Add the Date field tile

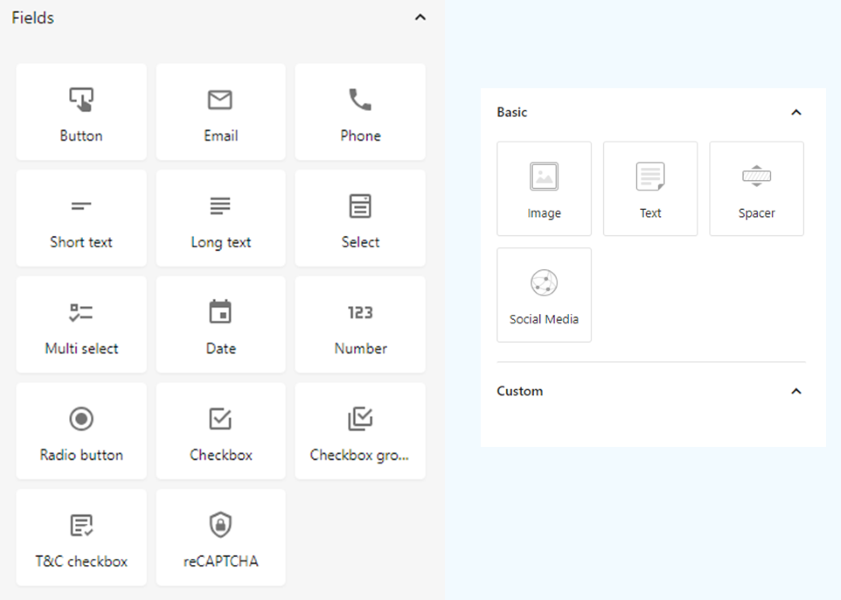point(221,324)
